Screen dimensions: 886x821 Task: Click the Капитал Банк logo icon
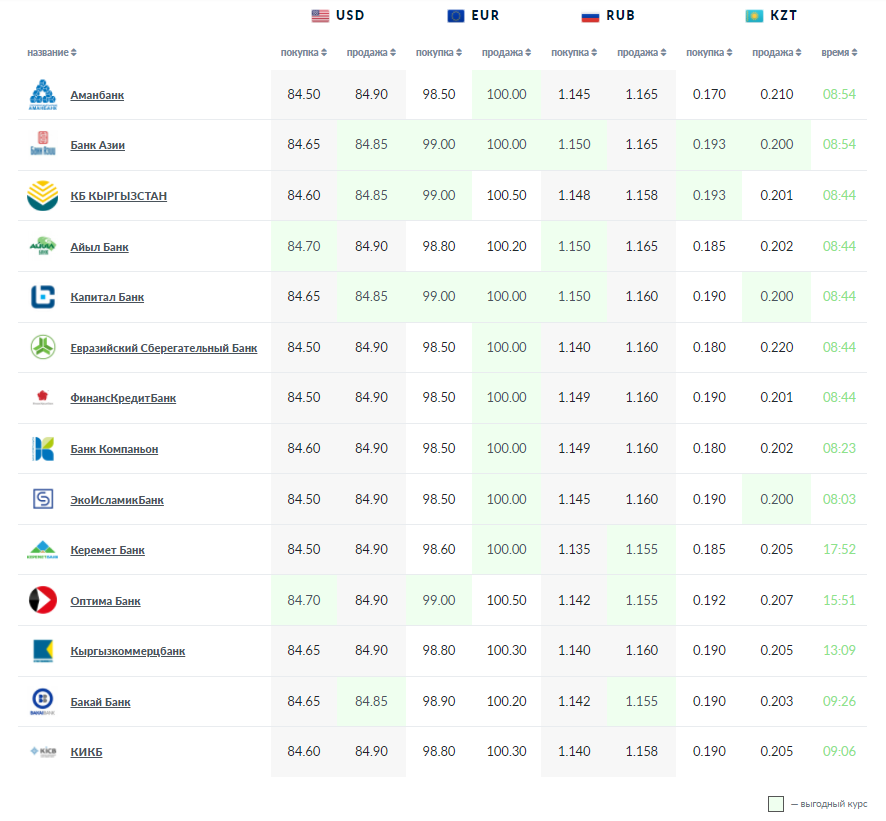(43, 297)
